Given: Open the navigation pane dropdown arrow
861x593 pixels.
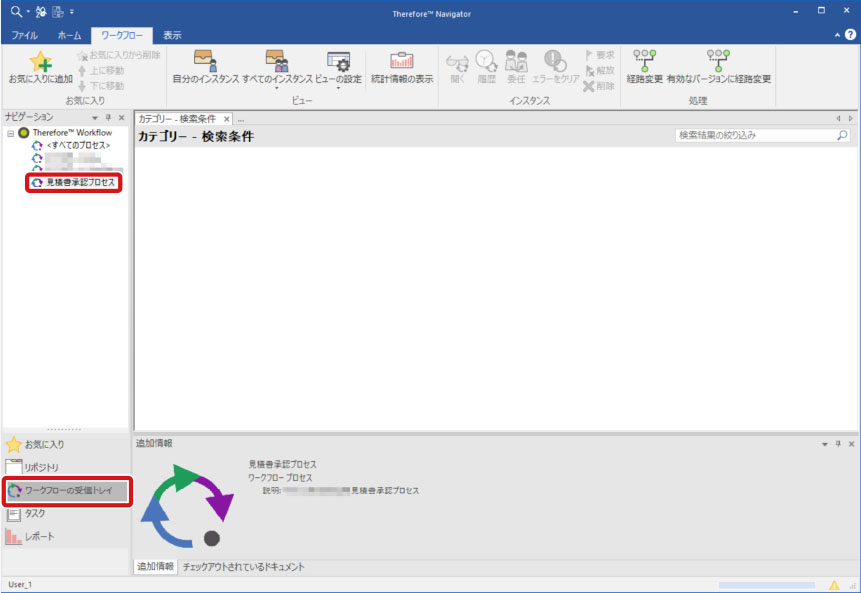Looking at the screenshot, I should point(95,117).
